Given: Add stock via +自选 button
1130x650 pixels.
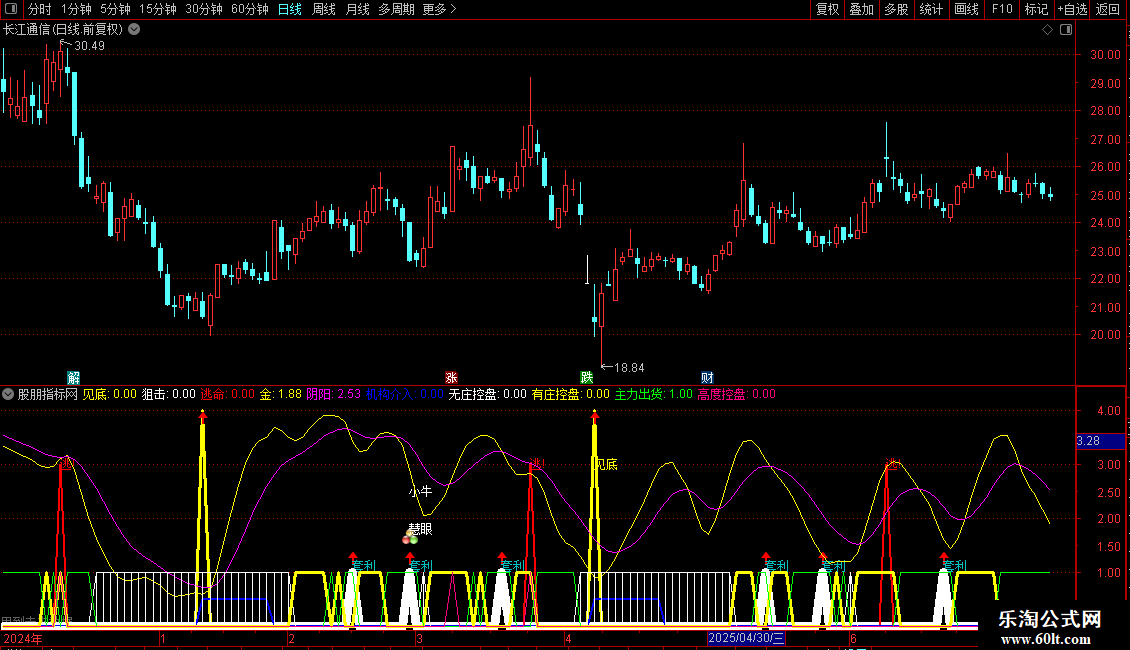Looking at the screenshot, I should pyautogui.click(x=1072, y=9).
